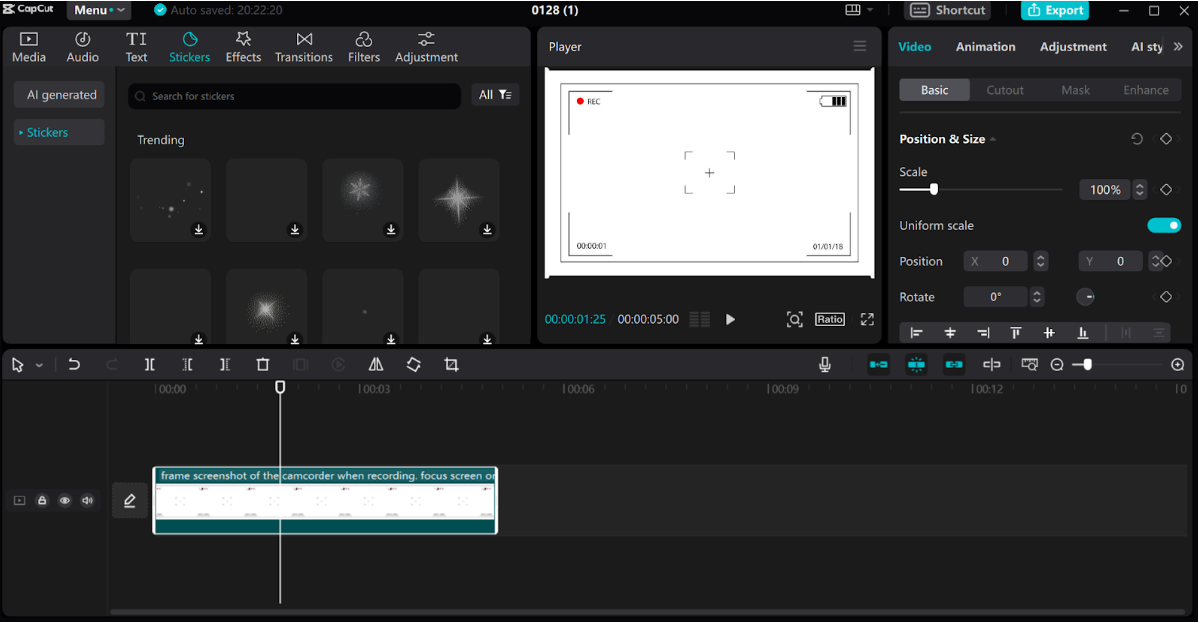Click the Position X value field
The image size is (1198, 622).
click(x=996, y=261)
